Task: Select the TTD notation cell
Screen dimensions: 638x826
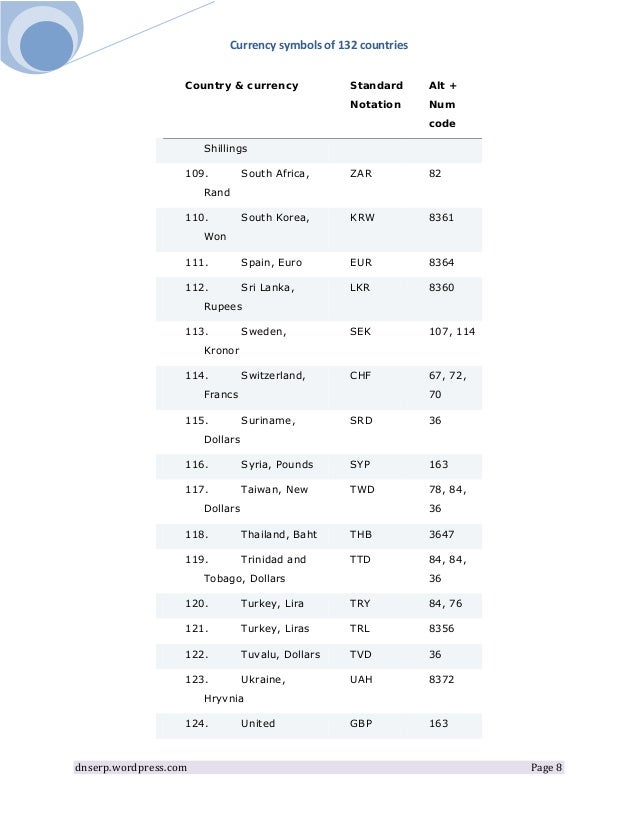Action: point(361,560)
